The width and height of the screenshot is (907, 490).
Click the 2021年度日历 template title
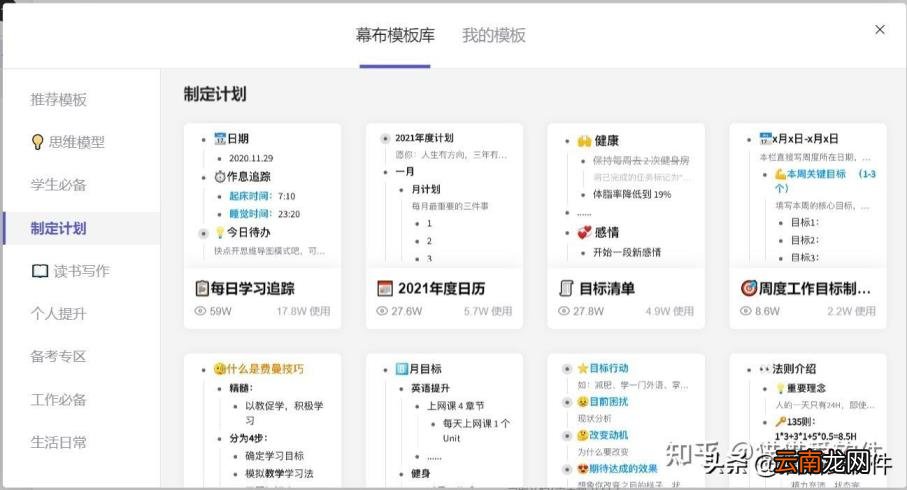[441, 288]
